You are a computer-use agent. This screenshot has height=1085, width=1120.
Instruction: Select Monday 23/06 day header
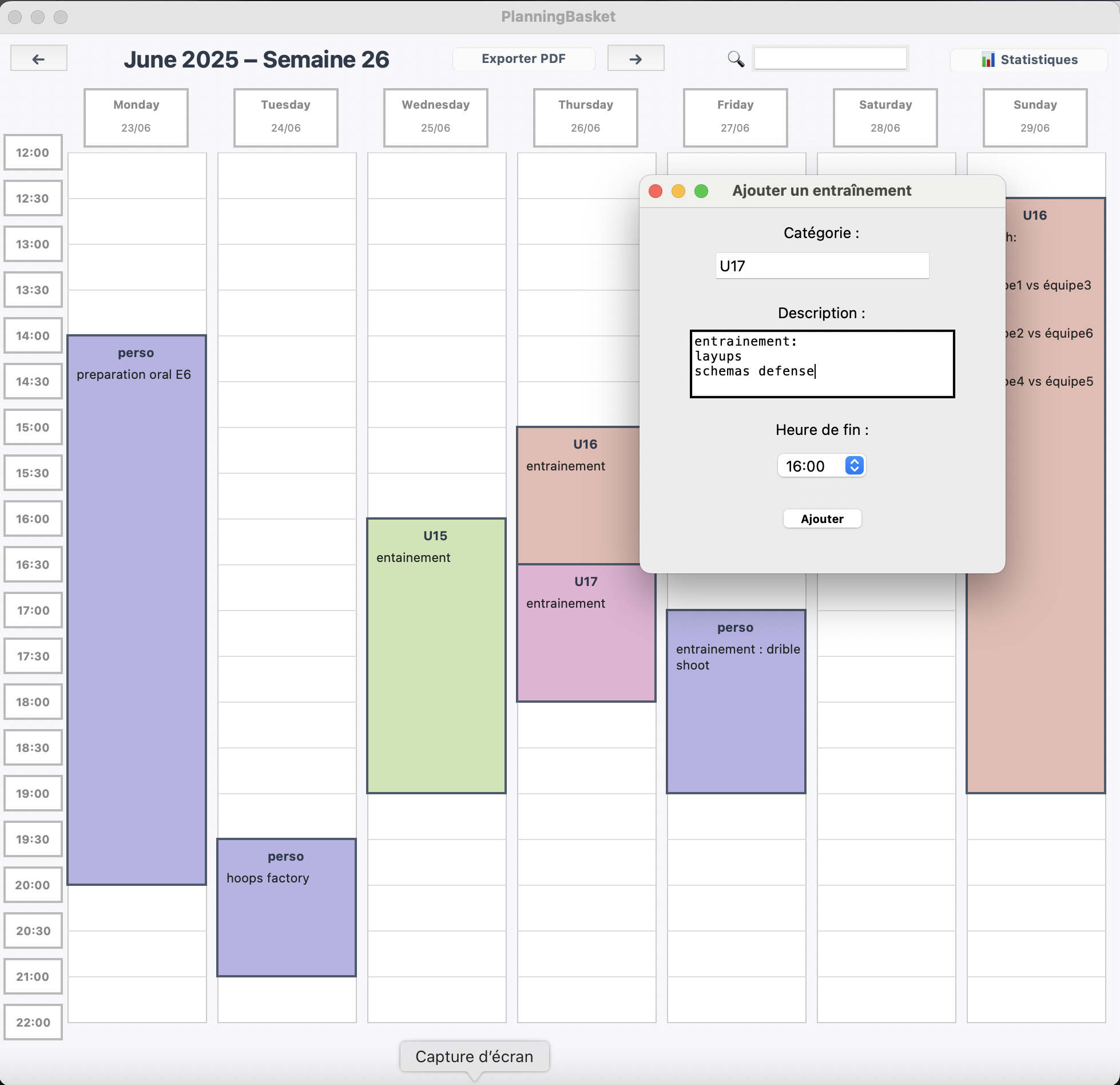pyautogui.click(x=136, y=117)
